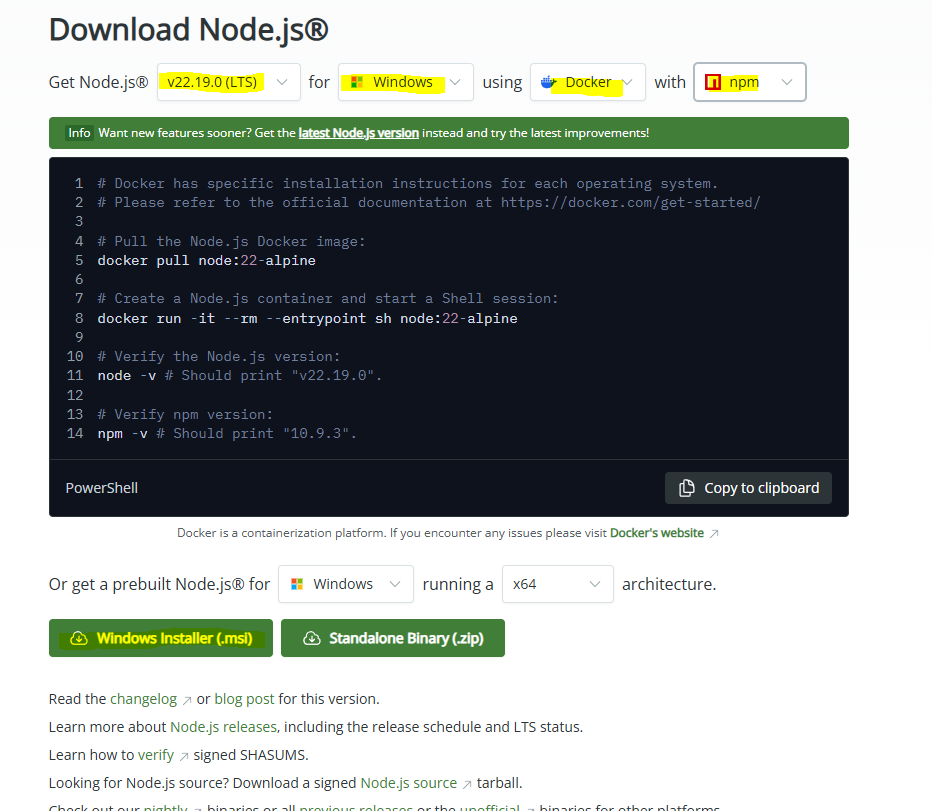Click the Info badge in green banner

(x=79, y=133)
